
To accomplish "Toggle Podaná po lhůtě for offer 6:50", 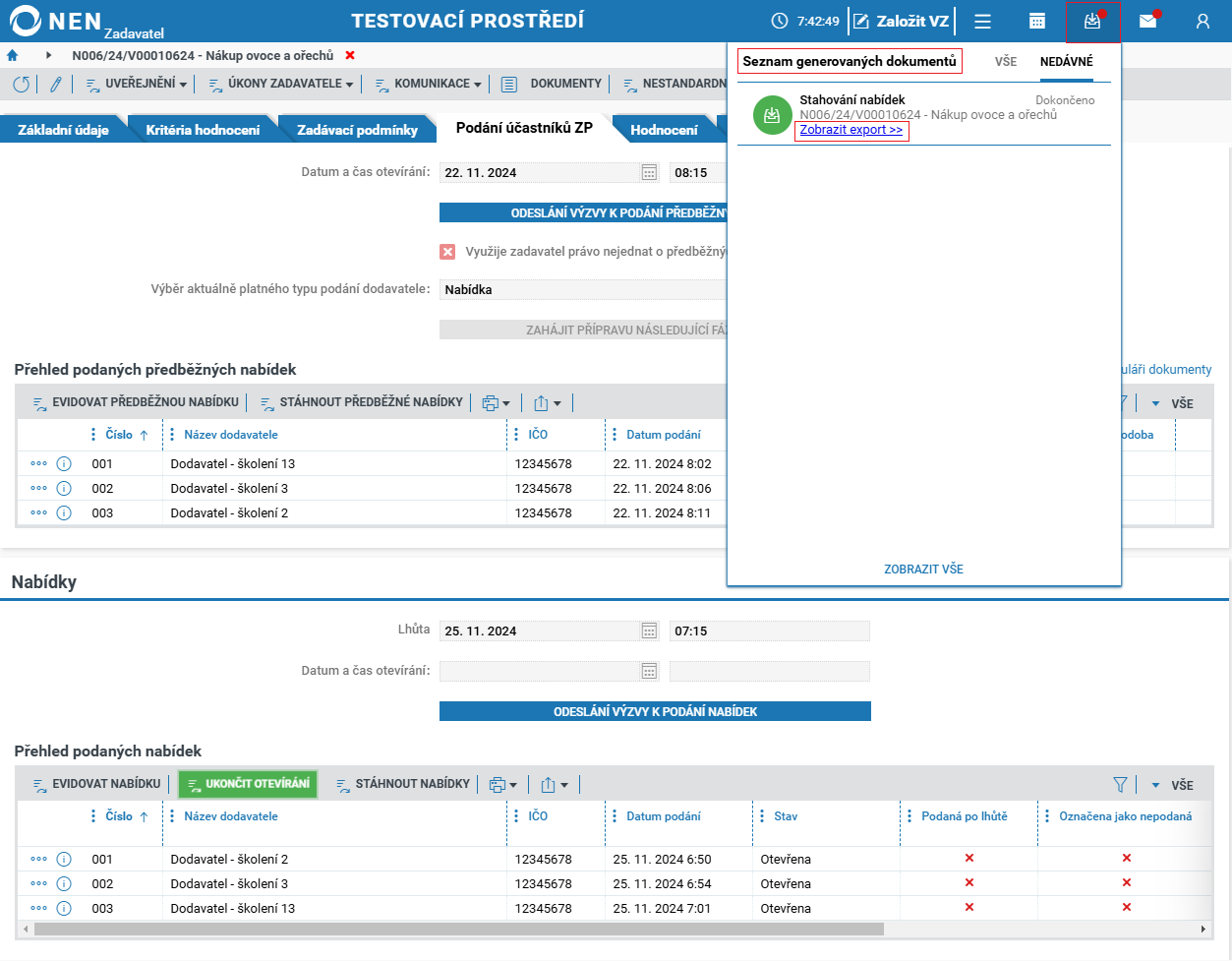I will (968, 859).
